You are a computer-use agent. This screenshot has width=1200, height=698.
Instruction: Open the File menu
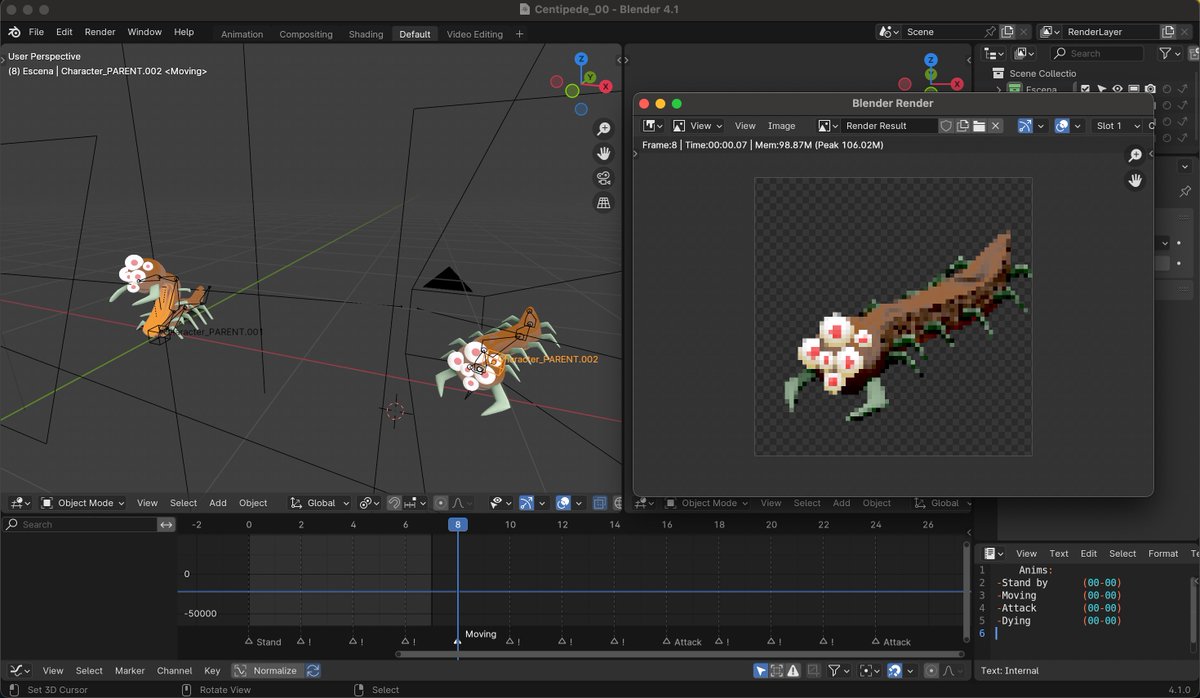point(36,32)
